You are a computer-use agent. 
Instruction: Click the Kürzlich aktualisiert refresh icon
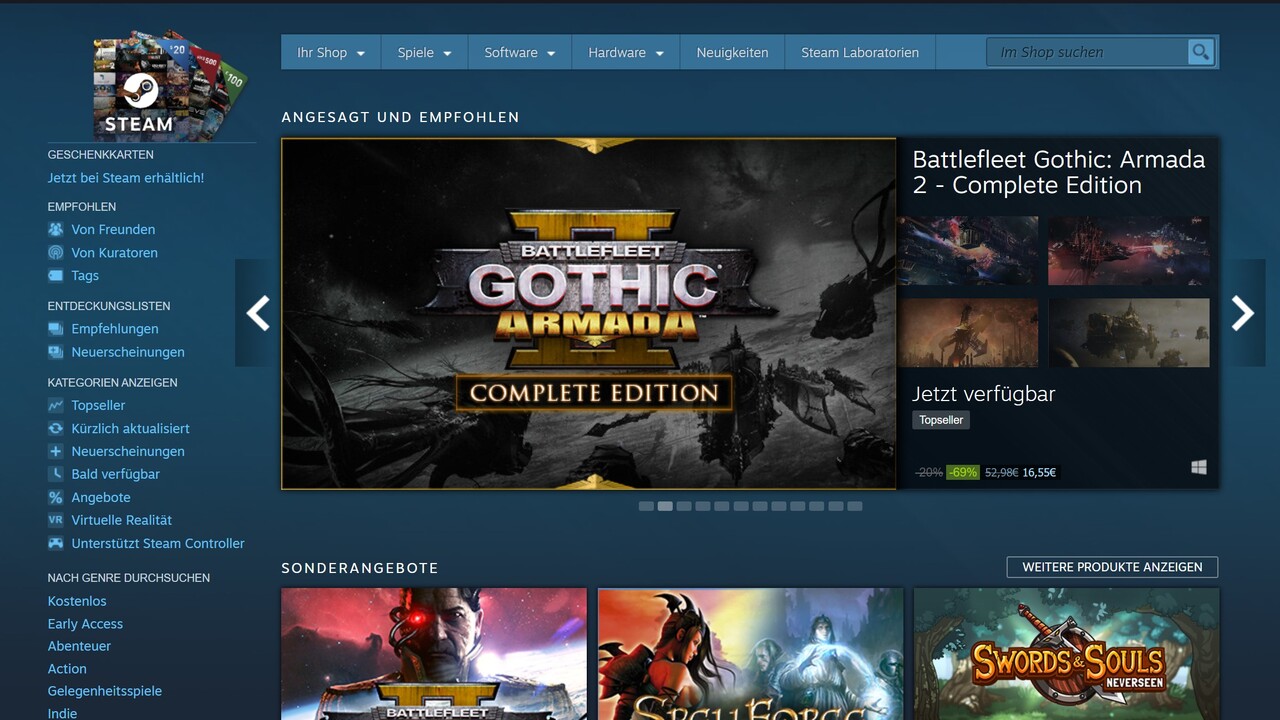56,428
